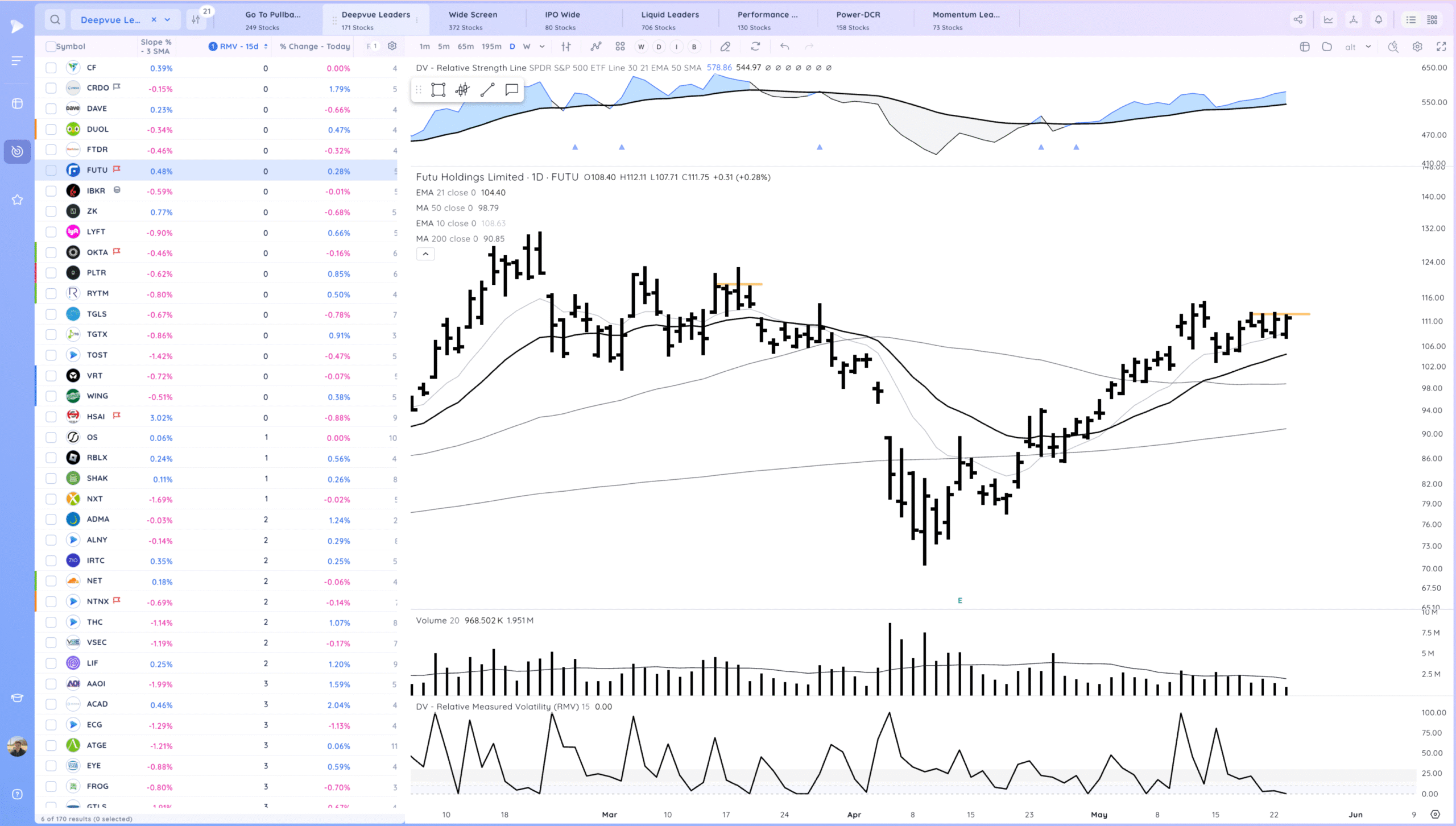
Task: Collapse the indicator legend with the chevron button
Action: (425, 254)
